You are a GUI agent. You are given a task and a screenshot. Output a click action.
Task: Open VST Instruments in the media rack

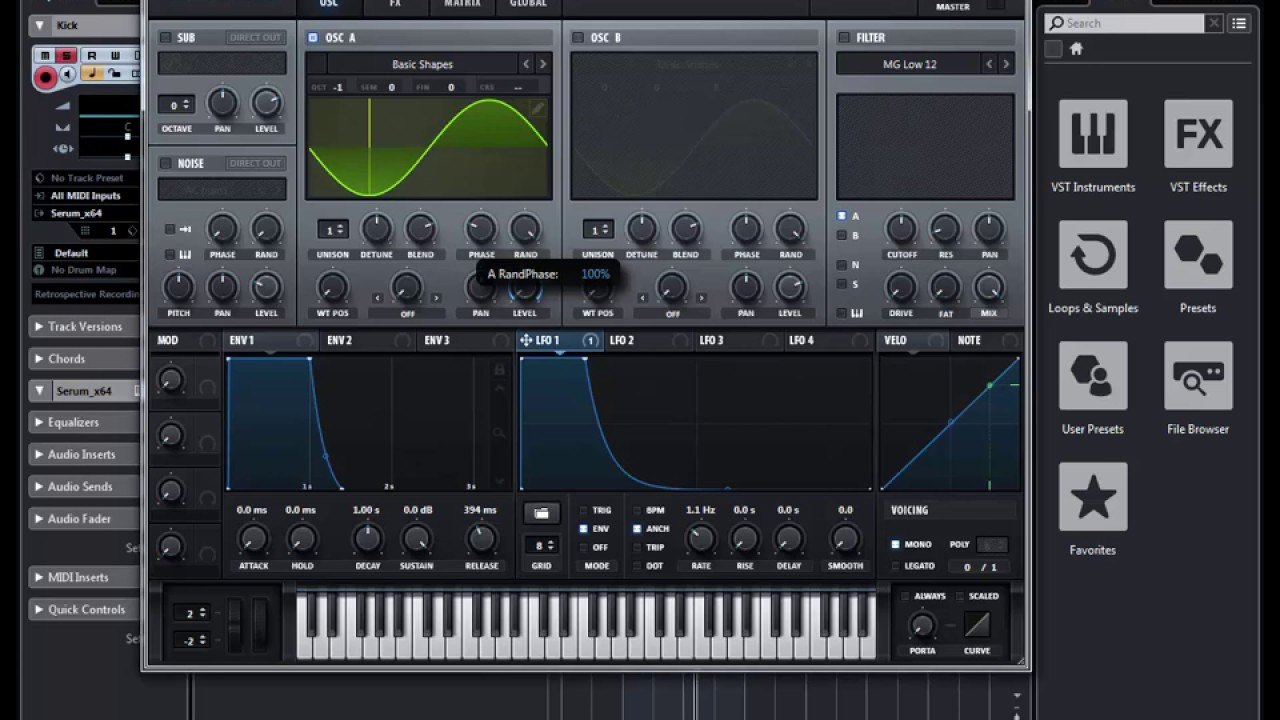click(1092, 134)
